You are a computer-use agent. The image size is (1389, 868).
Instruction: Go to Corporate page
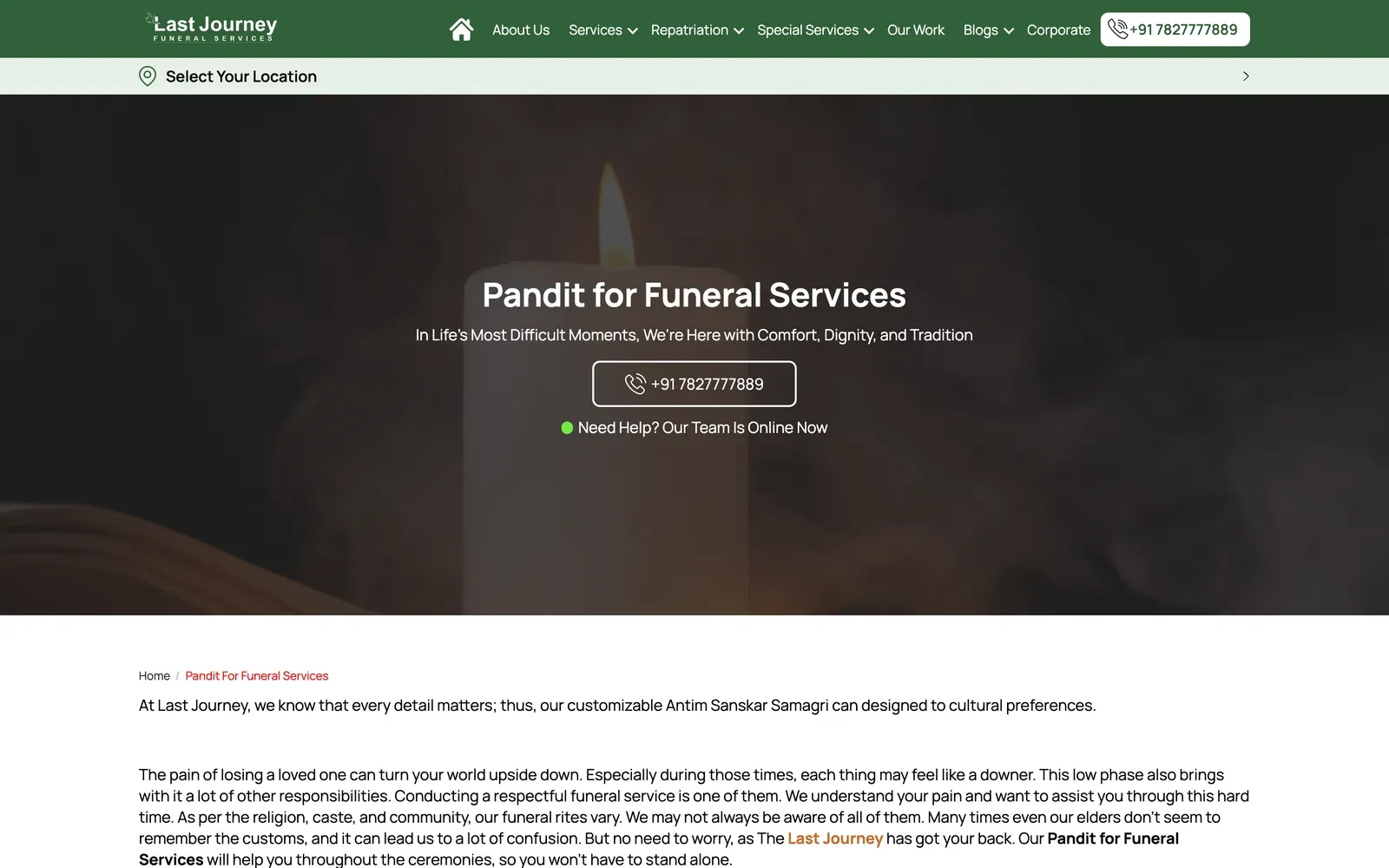click(1058, 30)
